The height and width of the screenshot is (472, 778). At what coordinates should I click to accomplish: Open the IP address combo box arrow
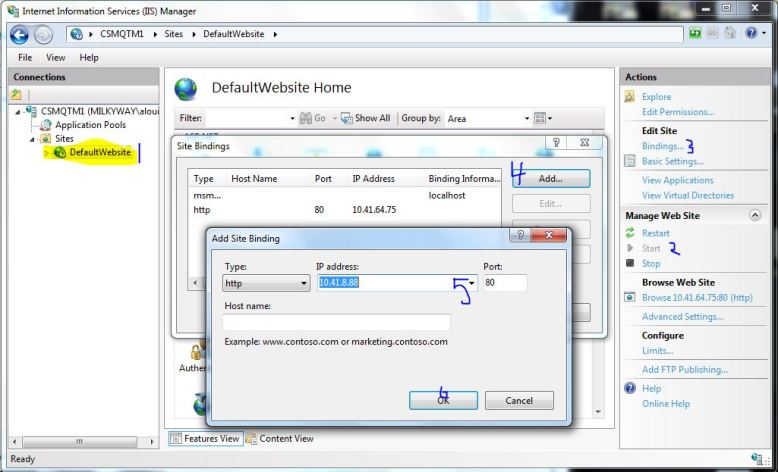tap(471, 284)
